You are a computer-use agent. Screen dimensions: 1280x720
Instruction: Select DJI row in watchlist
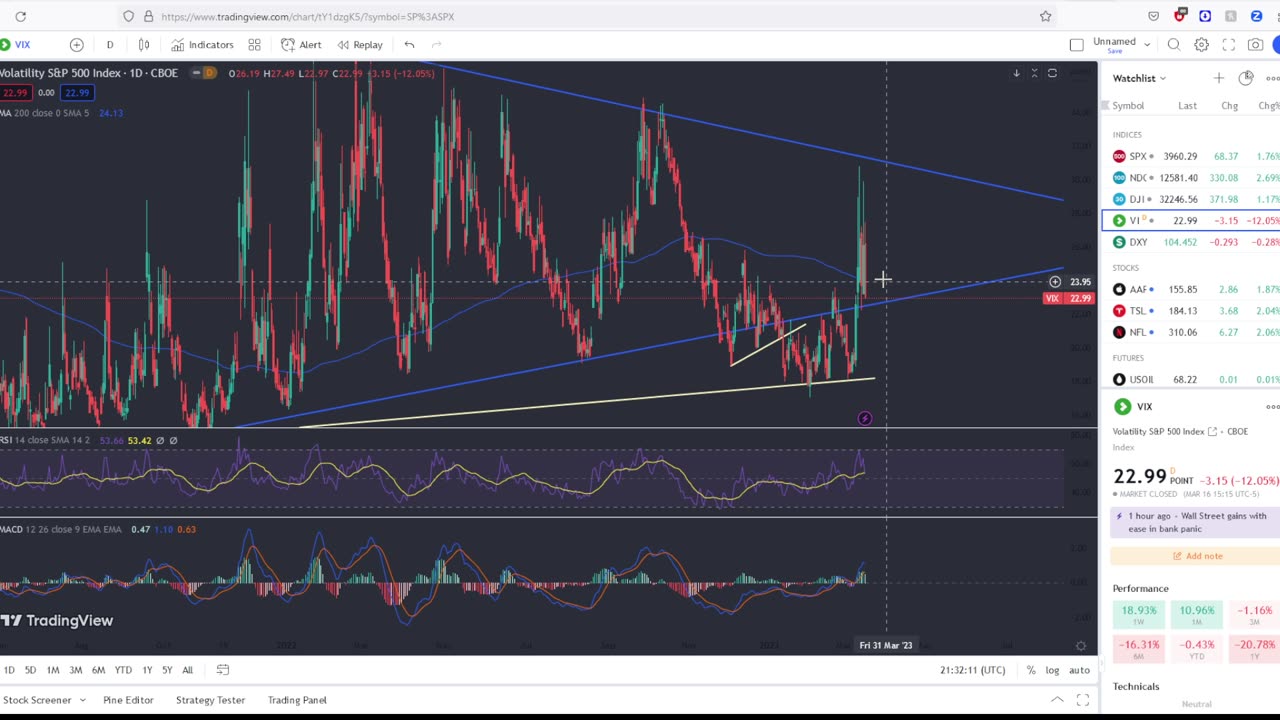tap(1191, 199)
